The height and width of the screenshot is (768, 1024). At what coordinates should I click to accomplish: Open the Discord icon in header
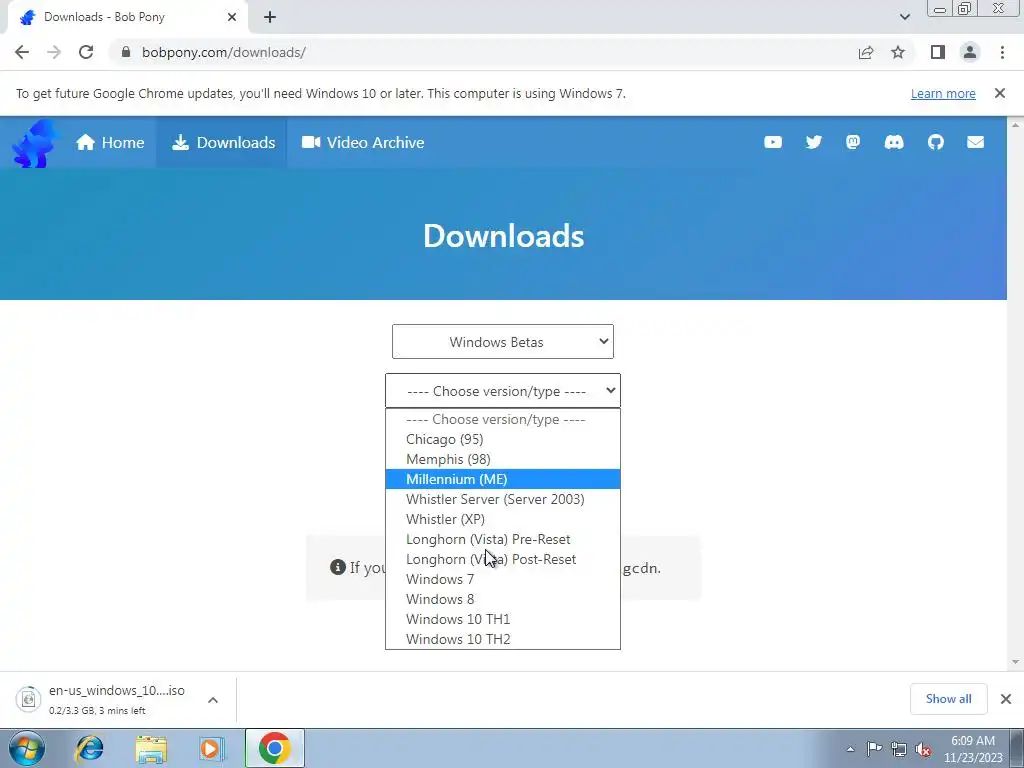coord(893,142)
